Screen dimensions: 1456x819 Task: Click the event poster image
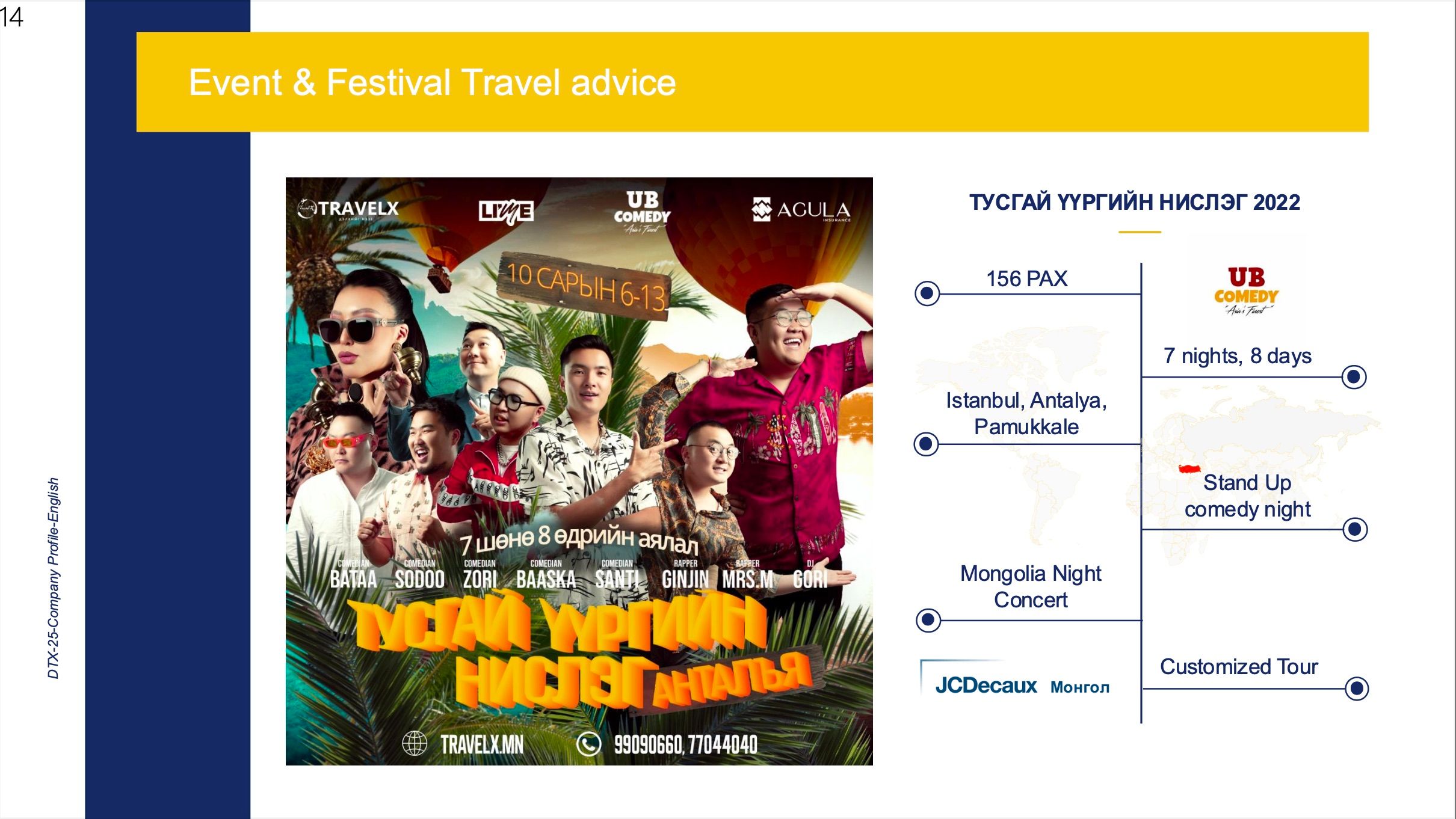[579, 471]
